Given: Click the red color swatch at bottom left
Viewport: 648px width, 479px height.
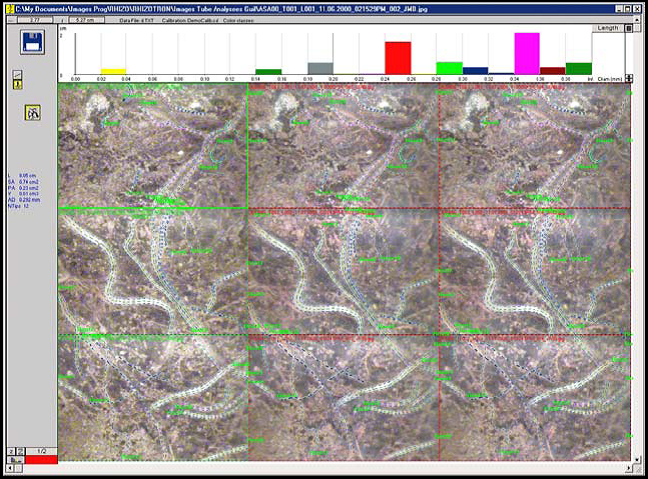Looking at the screenshot, I should coord(39,461).
